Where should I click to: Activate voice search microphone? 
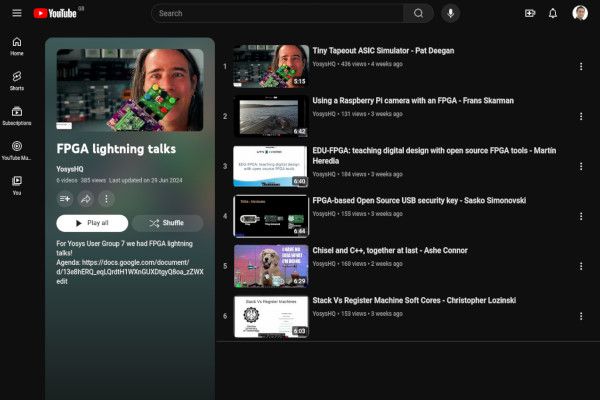coord(451,13)
